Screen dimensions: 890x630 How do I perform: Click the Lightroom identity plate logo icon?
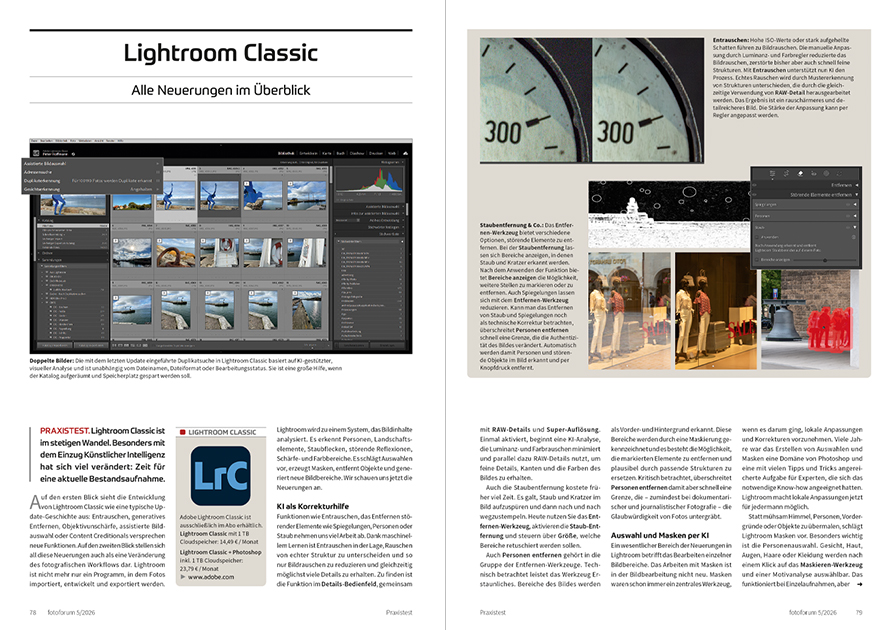pyautogui.click(x=36, y=153)
